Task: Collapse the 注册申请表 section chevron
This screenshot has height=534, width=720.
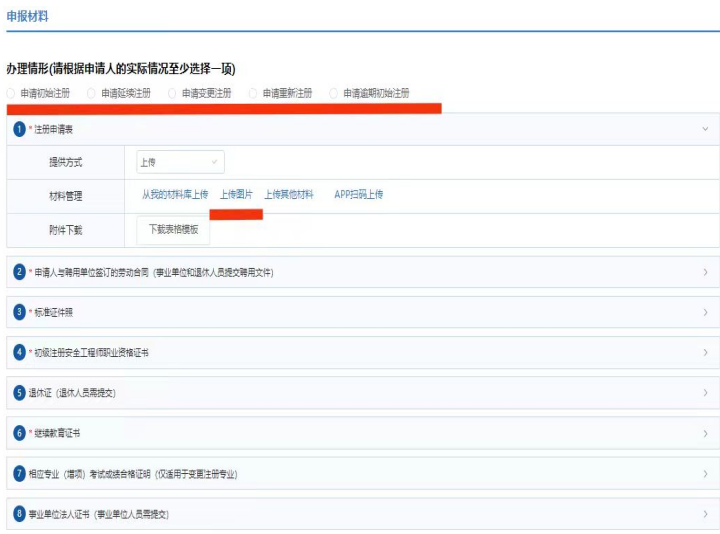Action: coord(705,129)
